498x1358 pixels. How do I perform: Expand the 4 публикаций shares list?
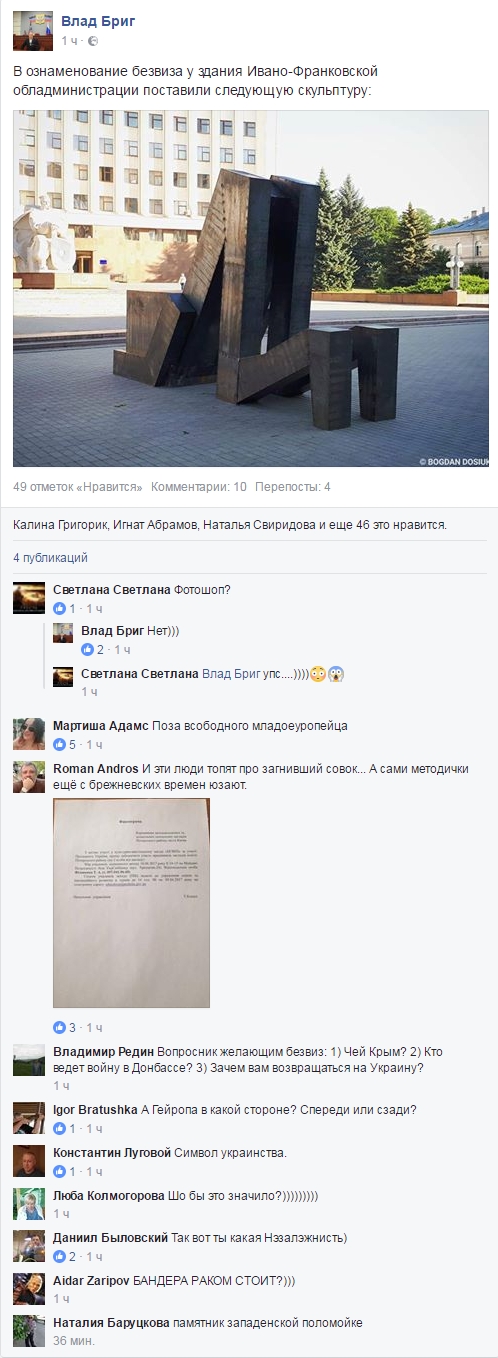tap(50, 558)
